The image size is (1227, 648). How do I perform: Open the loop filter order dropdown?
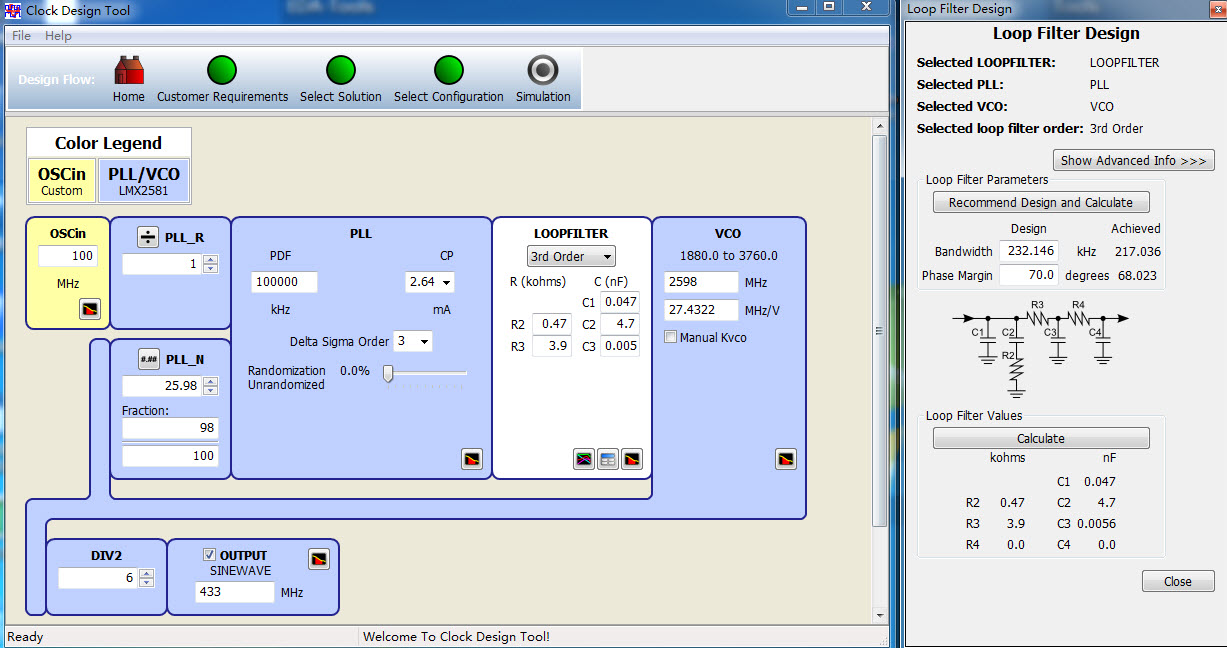[571, 256]
